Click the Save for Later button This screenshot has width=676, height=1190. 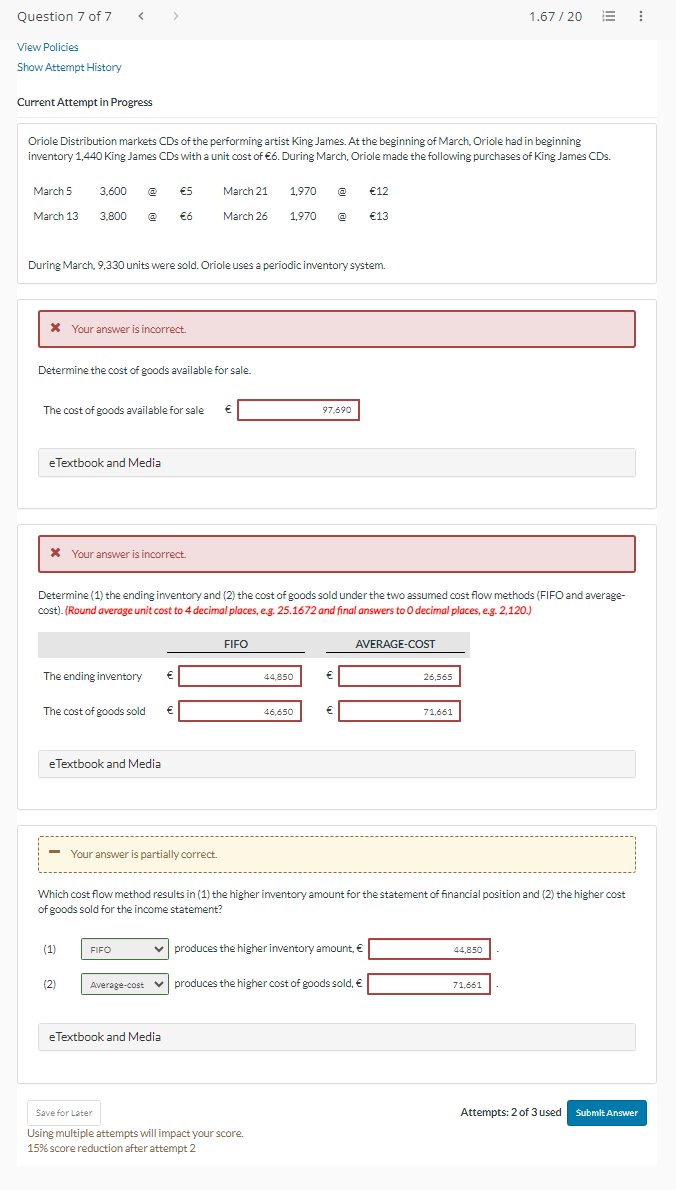(63, 1112)
